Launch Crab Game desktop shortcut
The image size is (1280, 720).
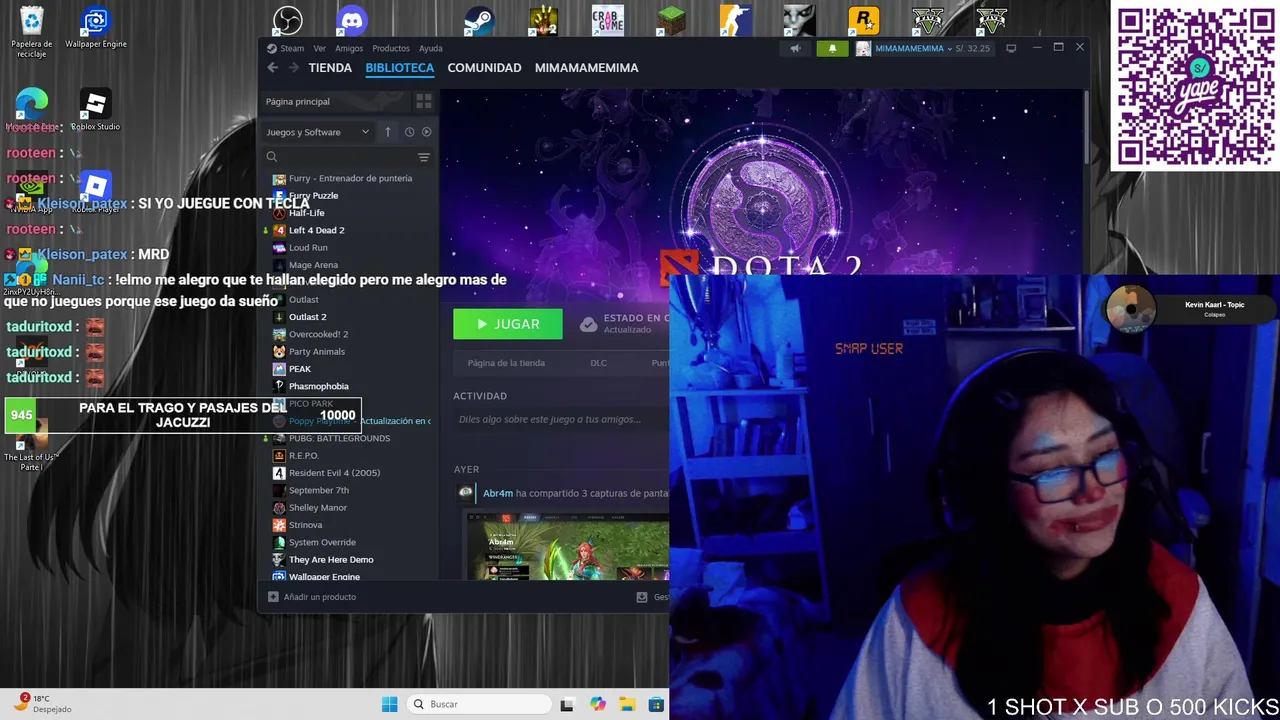[x=607, y=20]
